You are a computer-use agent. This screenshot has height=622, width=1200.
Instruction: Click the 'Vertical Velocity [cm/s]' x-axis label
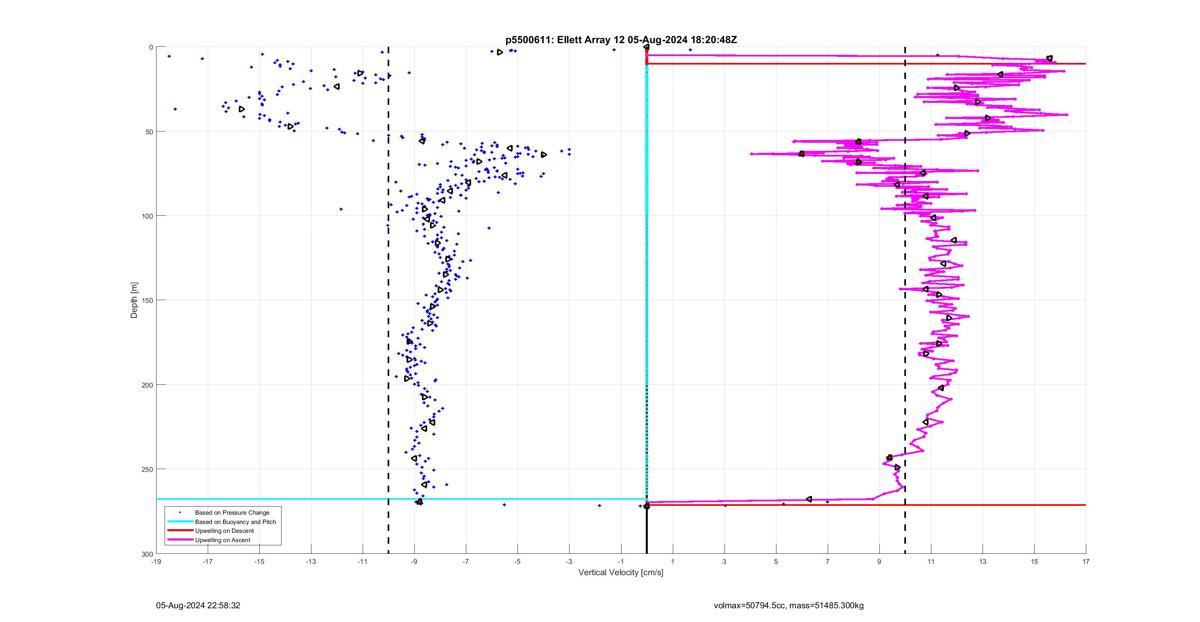[x=621, y=573]
